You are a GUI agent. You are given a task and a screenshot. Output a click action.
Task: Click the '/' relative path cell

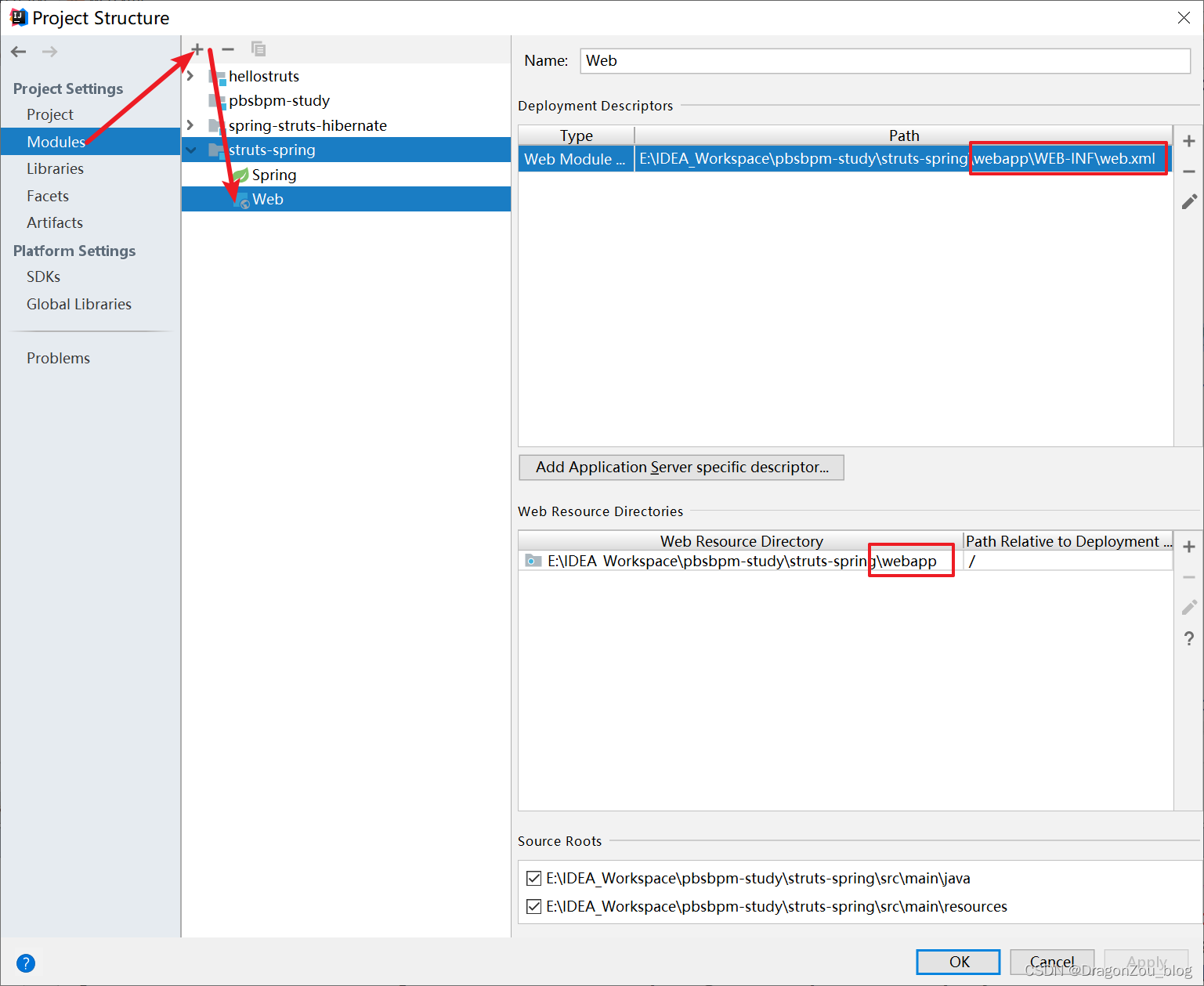tap(1068, 561)
